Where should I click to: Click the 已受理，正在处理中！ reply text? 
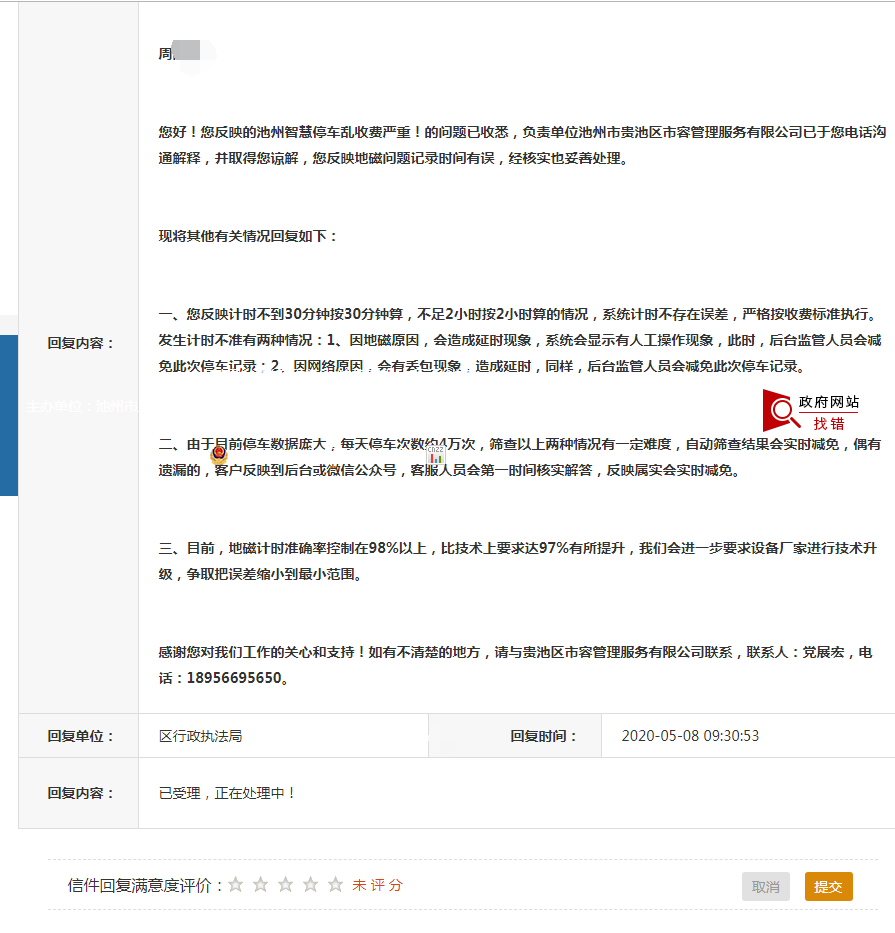tap(227, 793)
